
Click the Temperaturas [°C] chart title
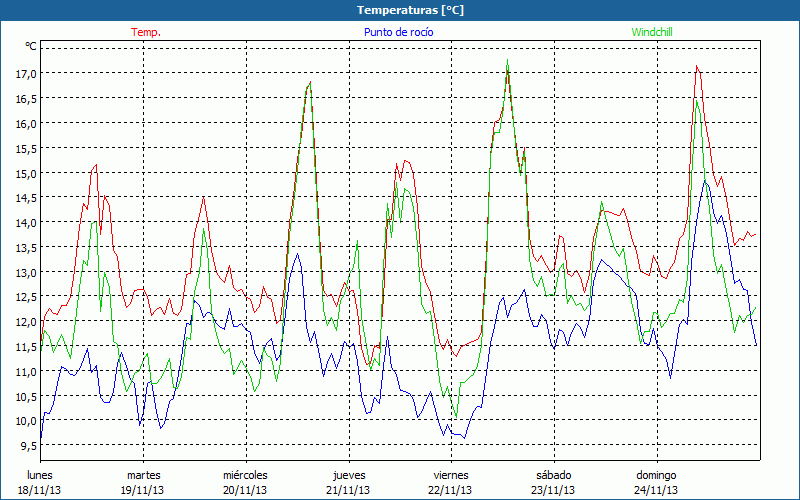point(400,10)
